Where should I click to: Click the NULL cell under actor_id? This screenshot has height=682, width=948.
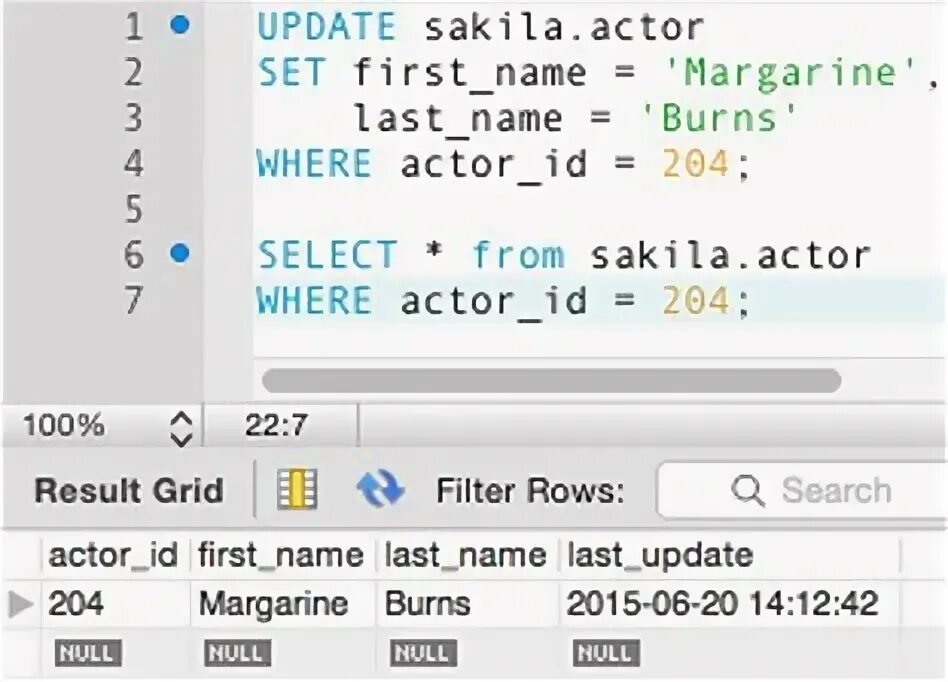[88, 653]
